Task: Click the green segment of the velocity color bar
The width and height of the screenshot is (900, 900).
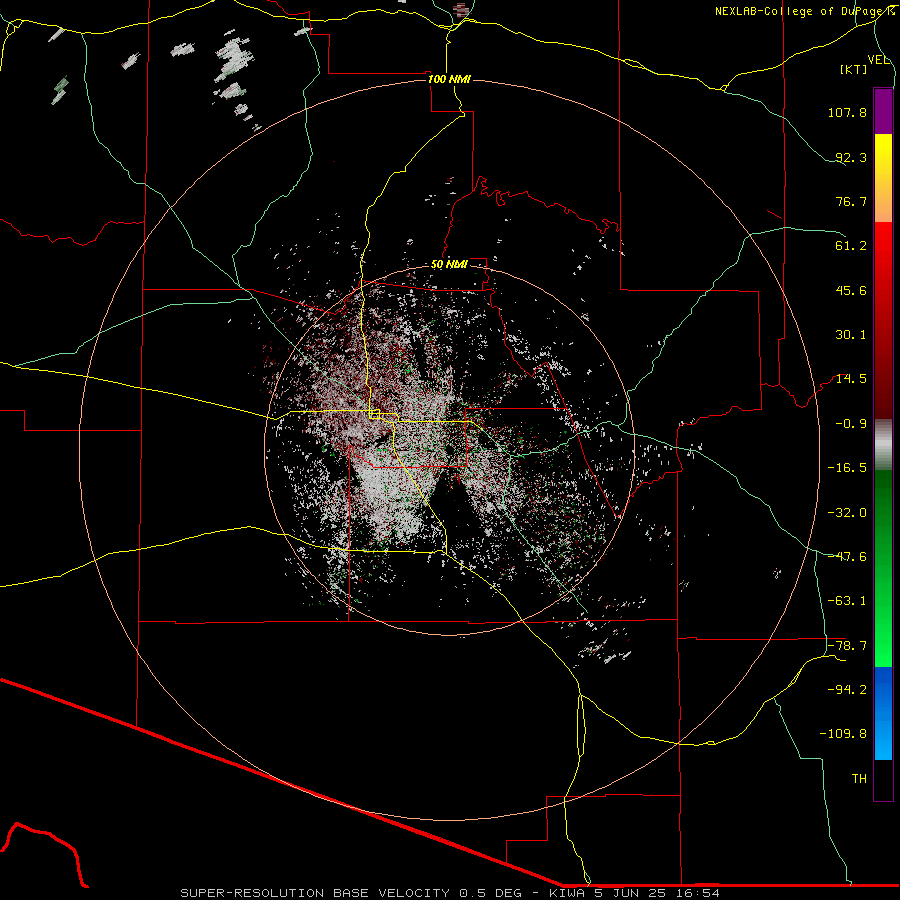Action: click(883, 568)
